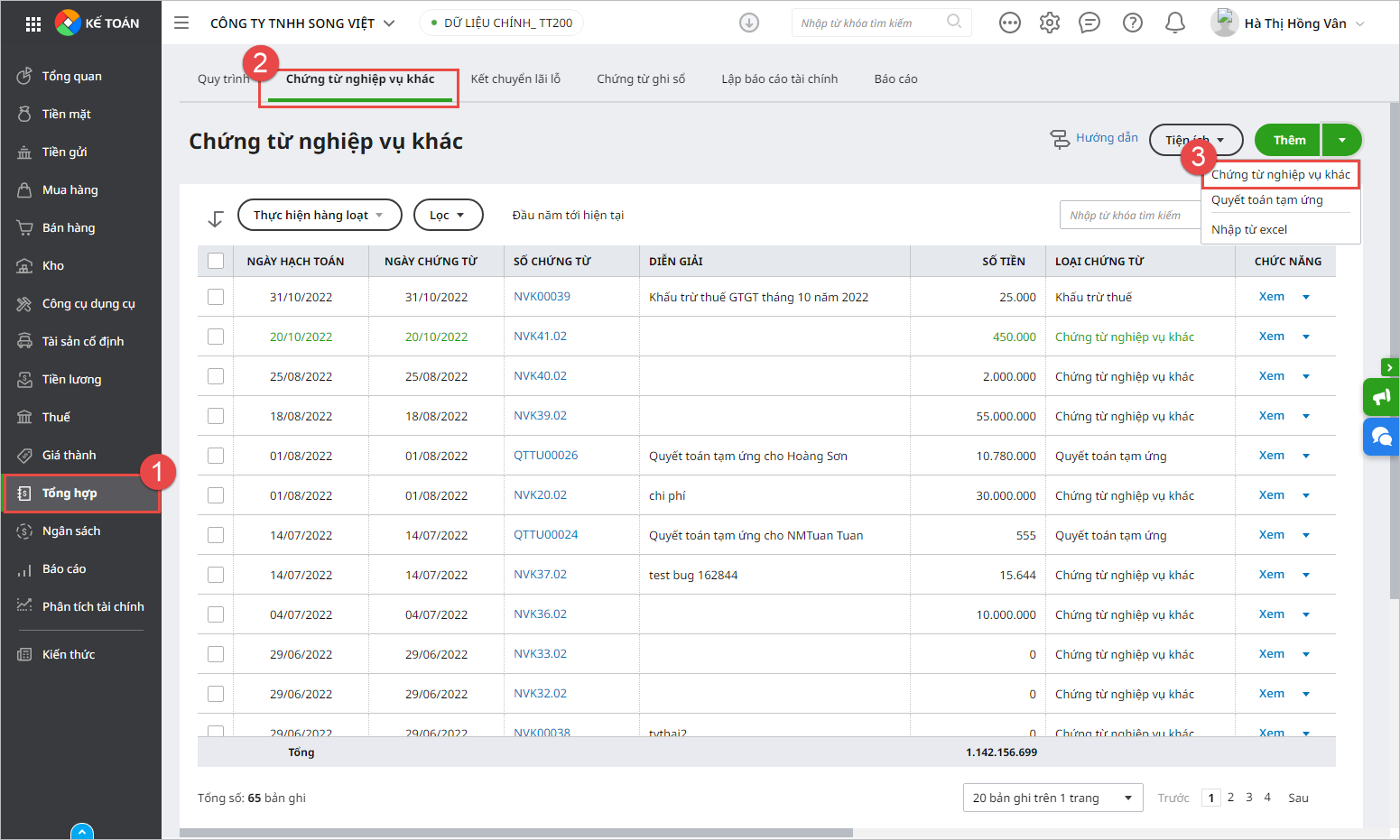Tick checkbox for row NVK20.02
The width and height of the screenshot is (1400, 840).
[216, 495]
